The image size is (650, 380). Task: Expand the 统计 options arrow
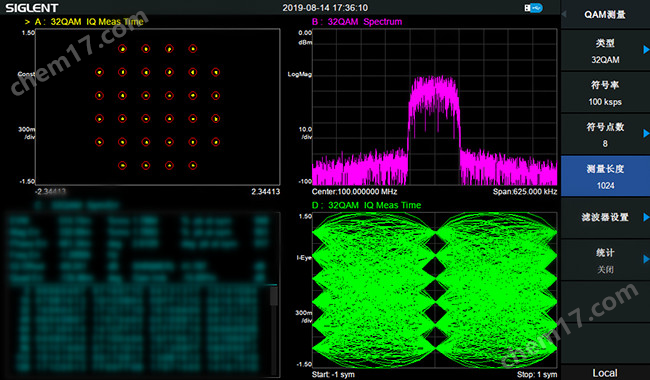645,259
